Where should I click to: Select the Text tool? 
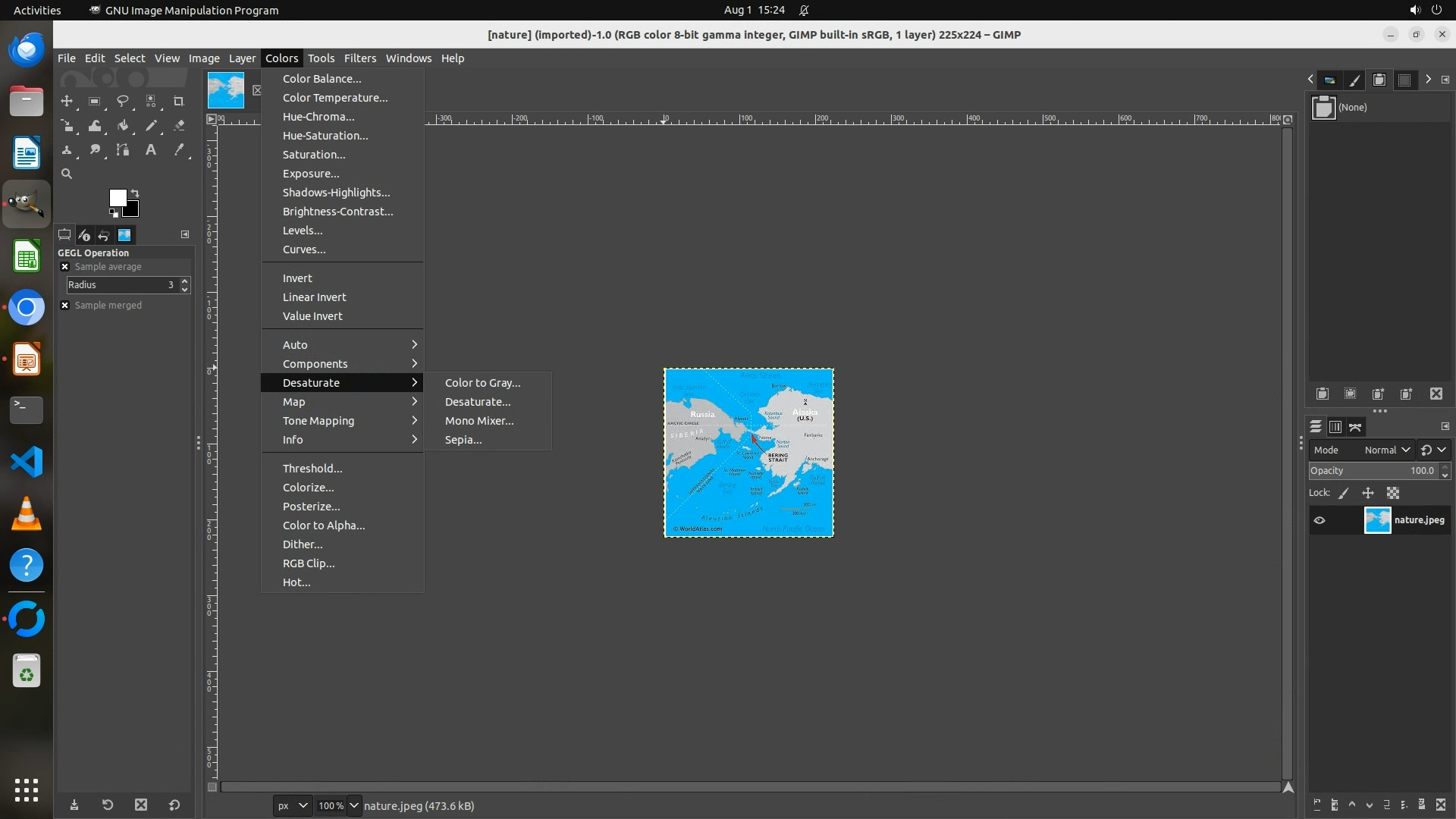click(x=151, y=149)
